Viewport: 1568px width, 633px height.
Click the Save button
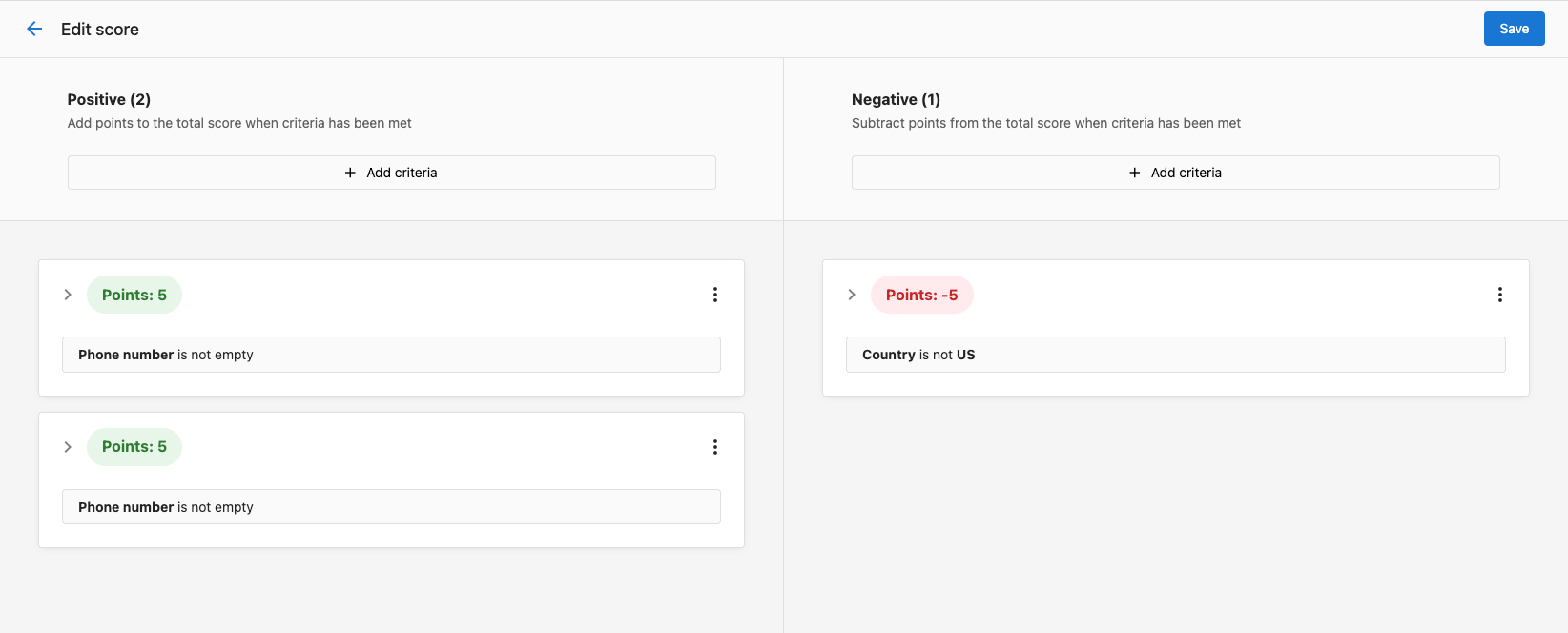point(1514,29)
